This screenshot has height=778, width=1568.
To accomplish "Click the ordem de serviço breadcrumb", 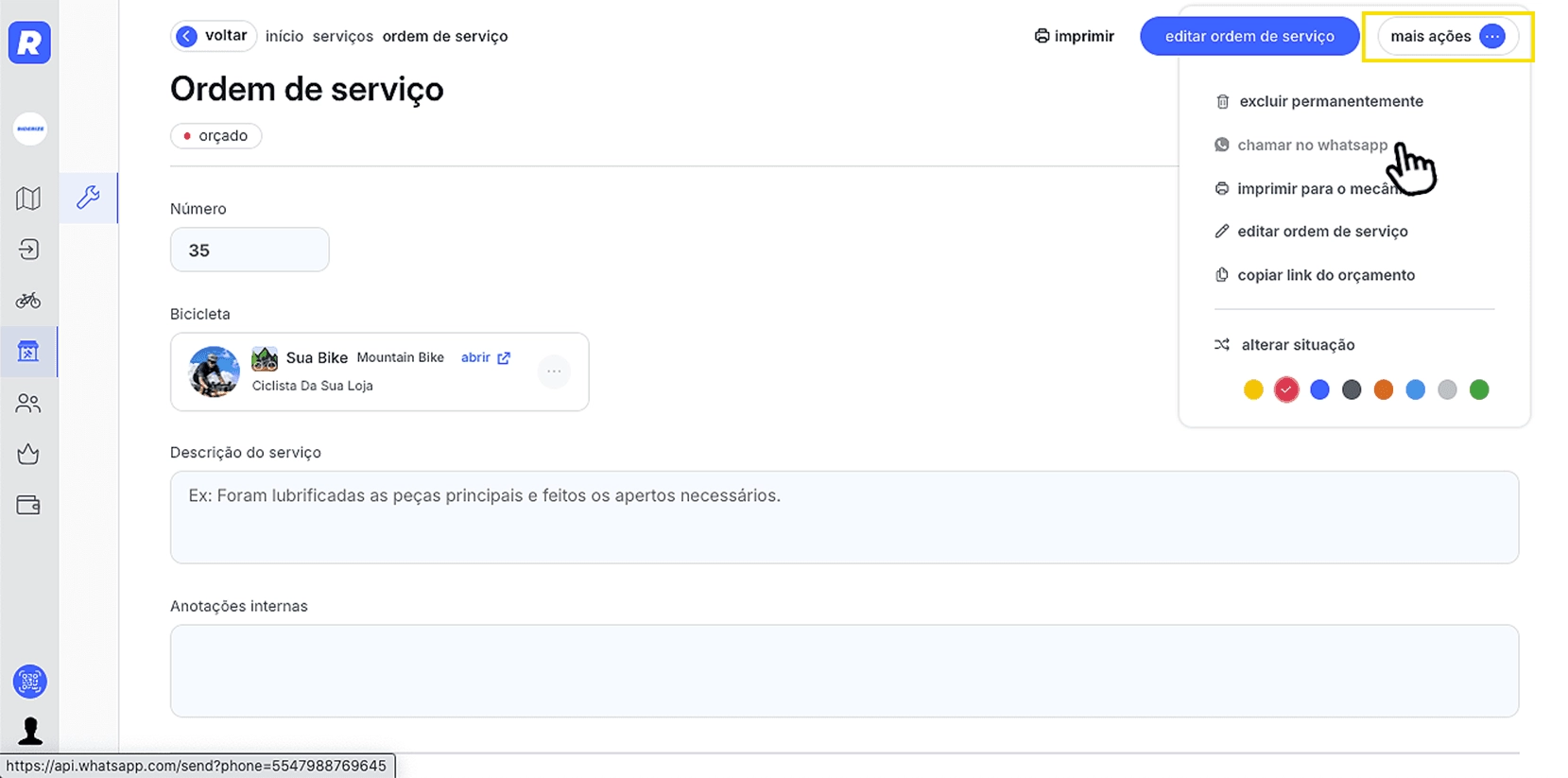I will 445,36.
